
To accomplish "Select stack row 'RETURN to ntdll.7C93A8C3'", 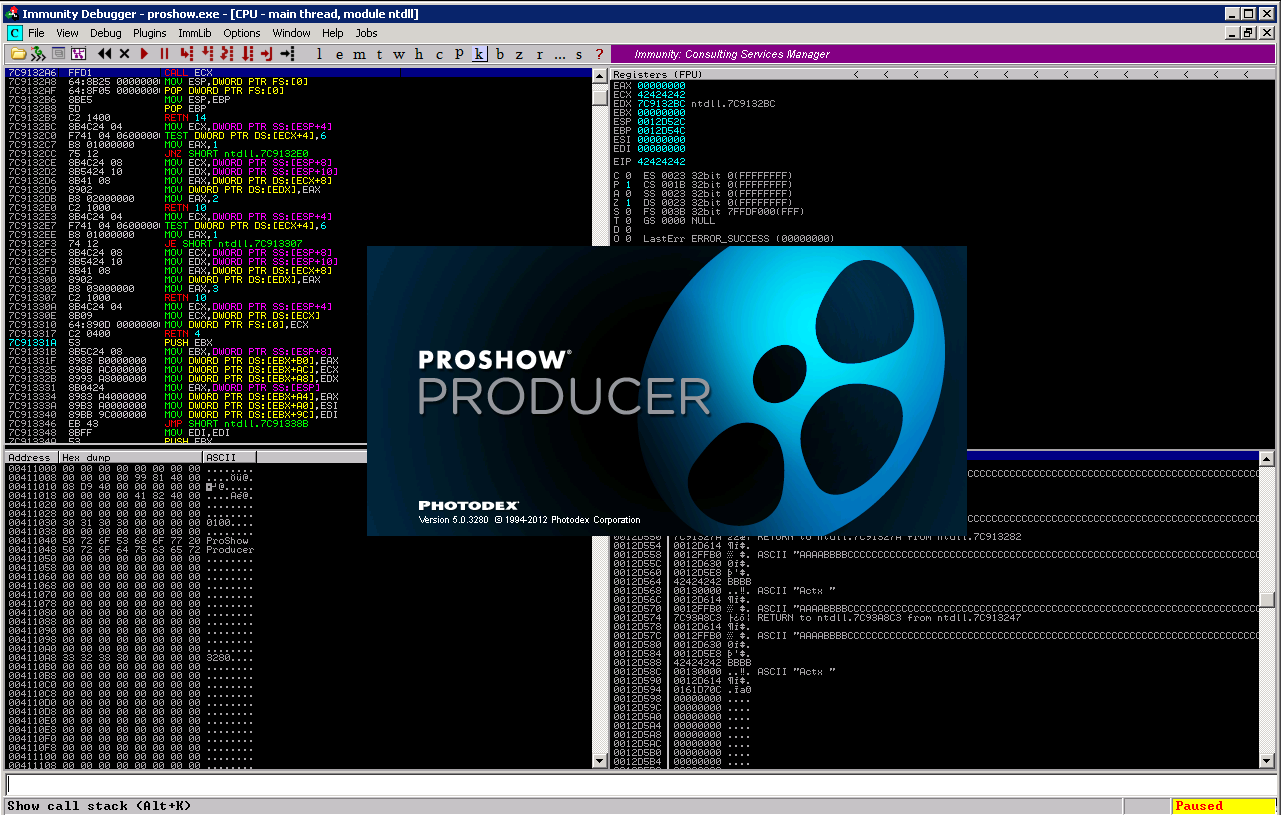I will click(x=935, y=618).
